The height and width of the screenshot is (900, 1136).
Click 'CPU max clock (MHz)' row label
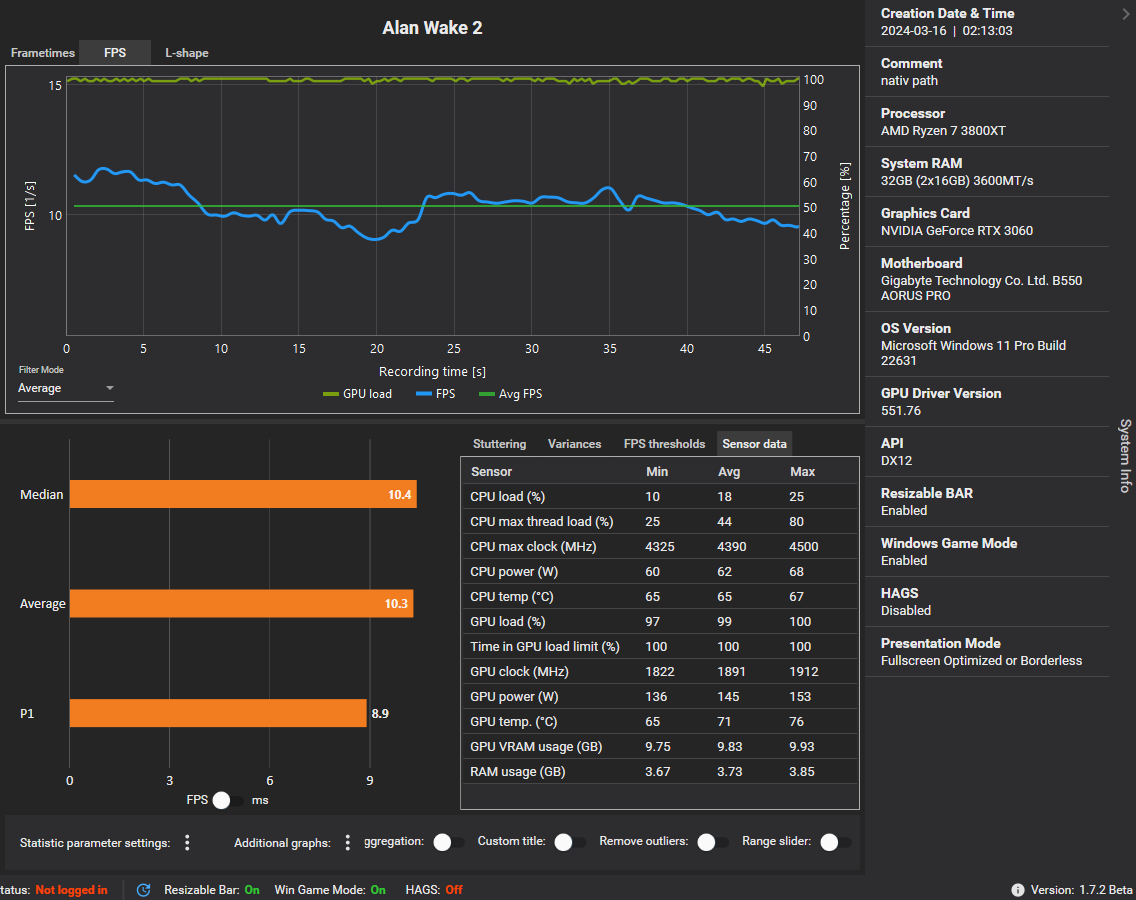(x=533, y=546)
